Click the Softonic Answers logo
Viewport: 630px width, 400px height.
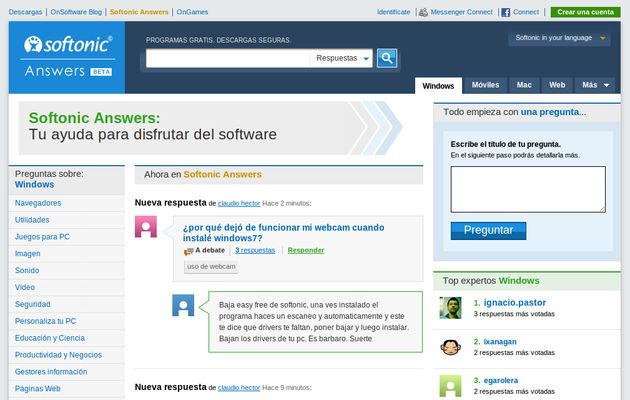click(68, 57)
